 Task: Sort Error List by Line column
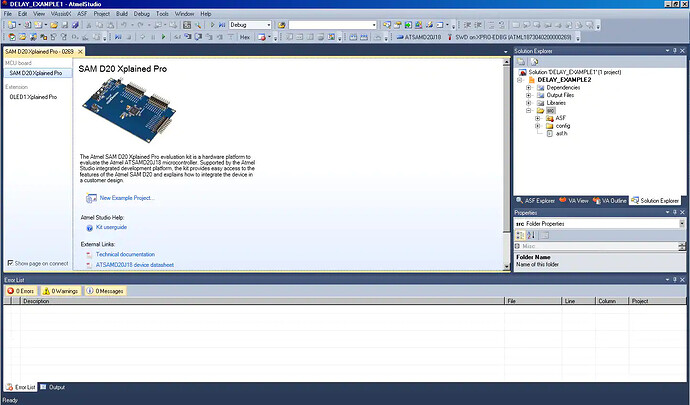click(x=577, y=301)
